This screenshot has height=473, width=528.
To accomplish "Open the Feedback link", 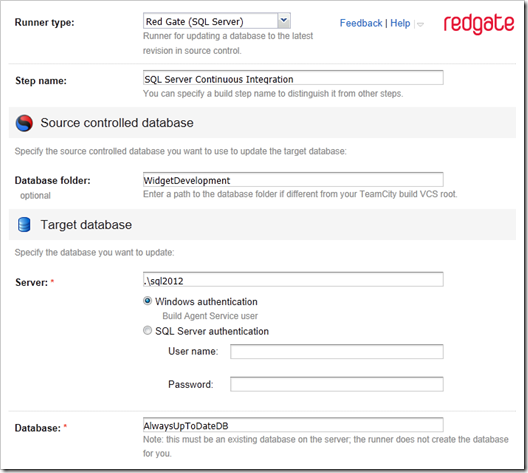I will 361,23.
